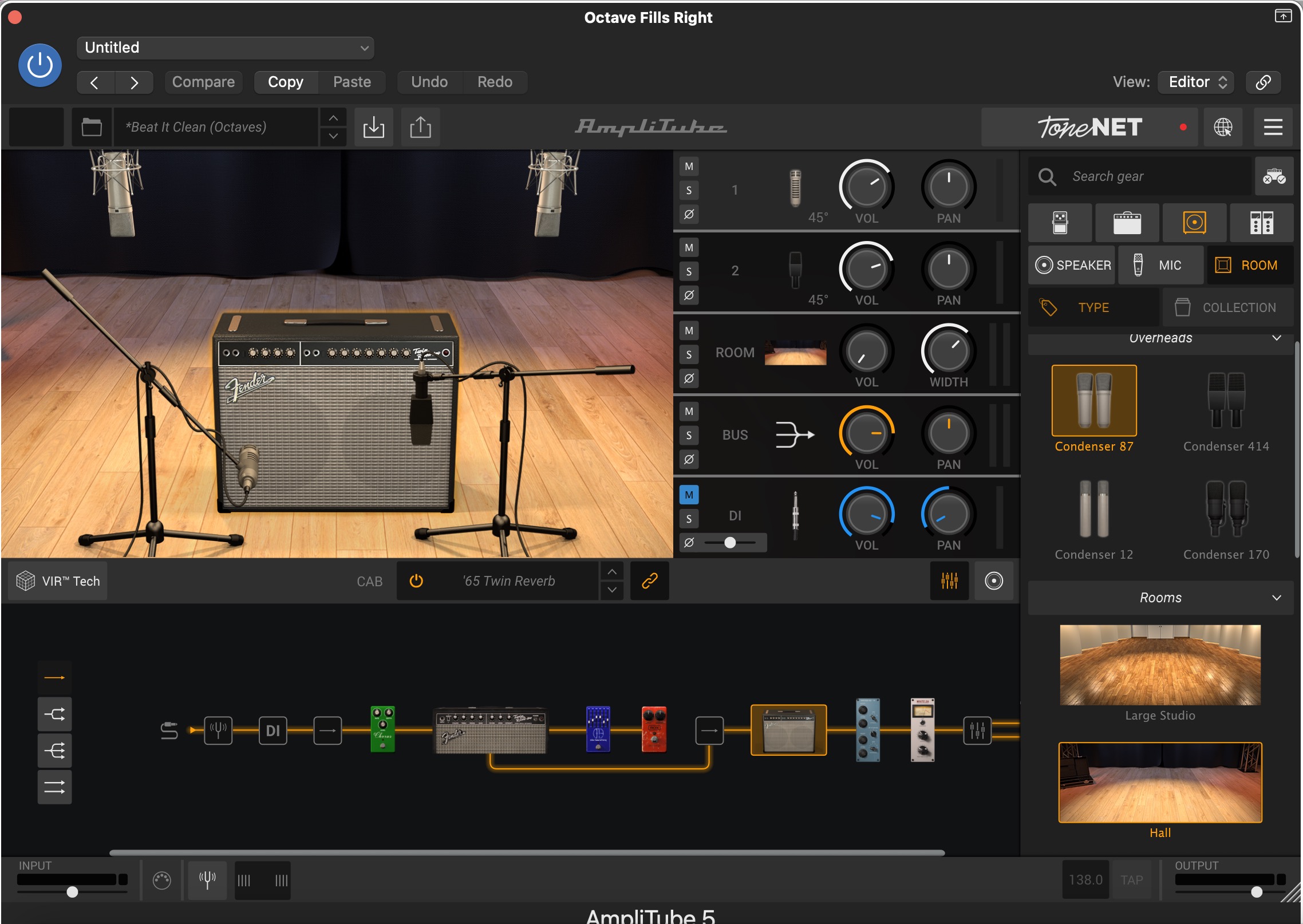Click the previous setting back arrow
1303x924 pixels.
tap(96, 82)
